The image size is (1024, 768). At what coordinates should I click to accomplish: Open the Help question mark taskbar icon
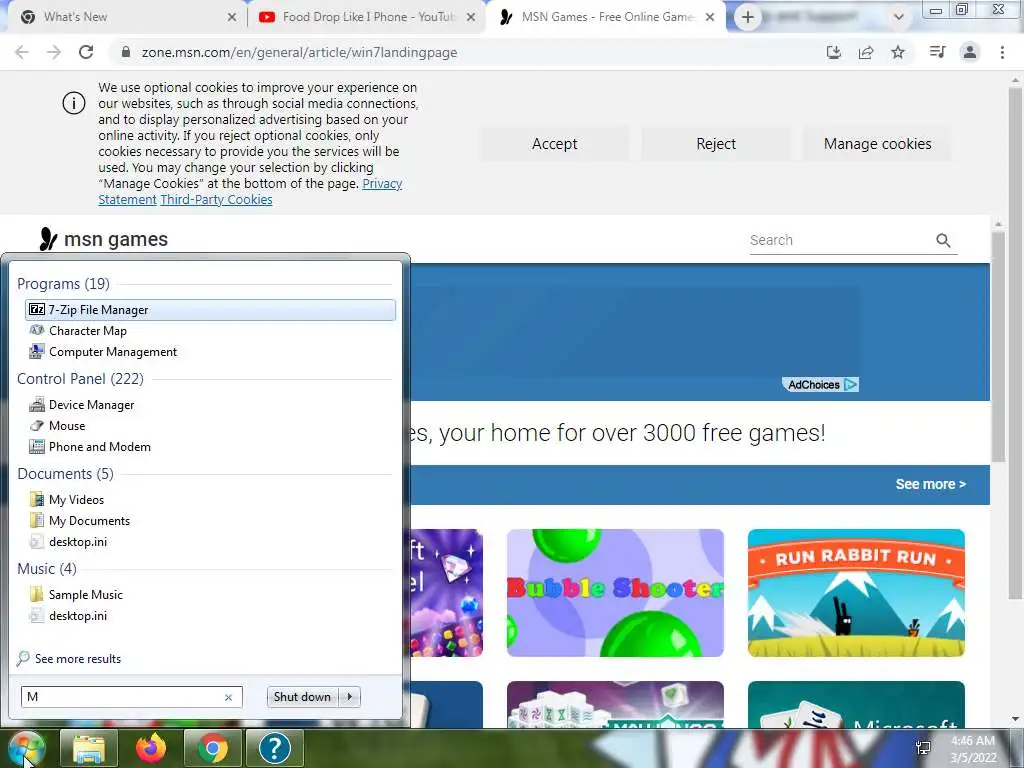click(275, 748)
